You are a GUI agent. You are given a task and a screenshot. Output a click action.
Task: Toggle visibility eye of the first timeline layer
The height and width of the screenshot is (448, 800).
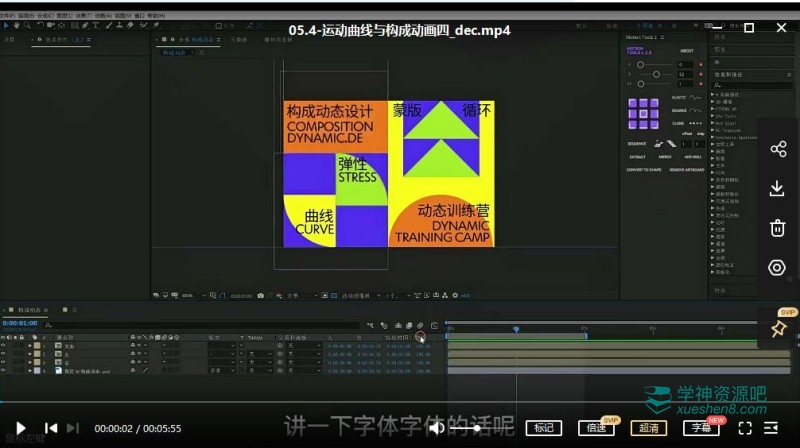[x=4, y=345]
